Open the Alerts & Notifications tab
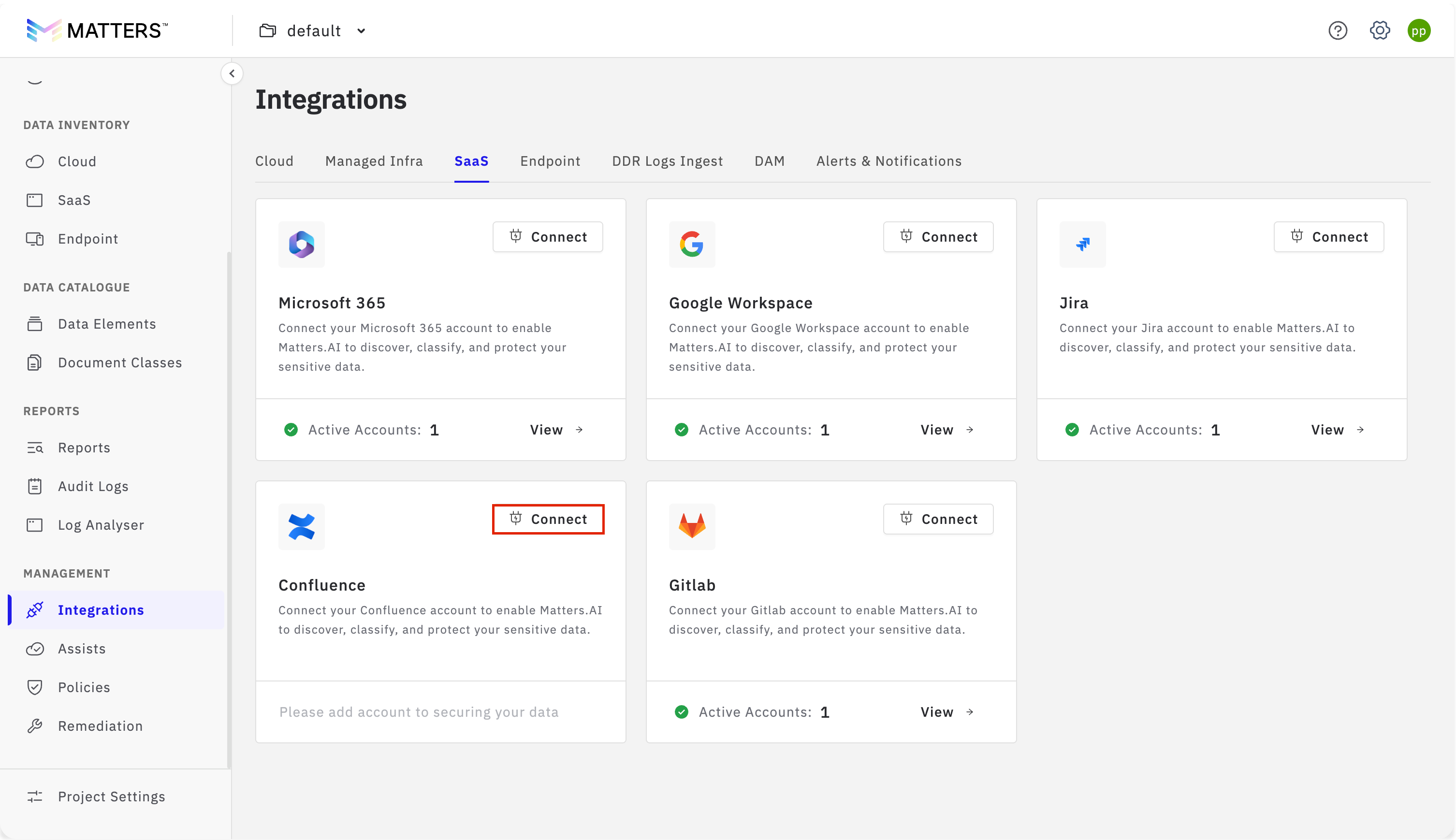Screen dimensions: 1456x840 pos(889,161)
